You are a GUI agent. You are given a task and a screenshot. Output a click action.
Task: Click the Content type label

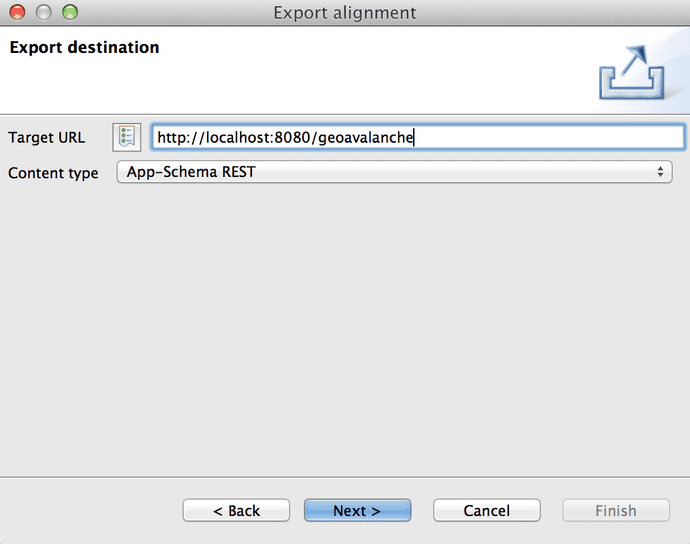click(x=53, y=173)
